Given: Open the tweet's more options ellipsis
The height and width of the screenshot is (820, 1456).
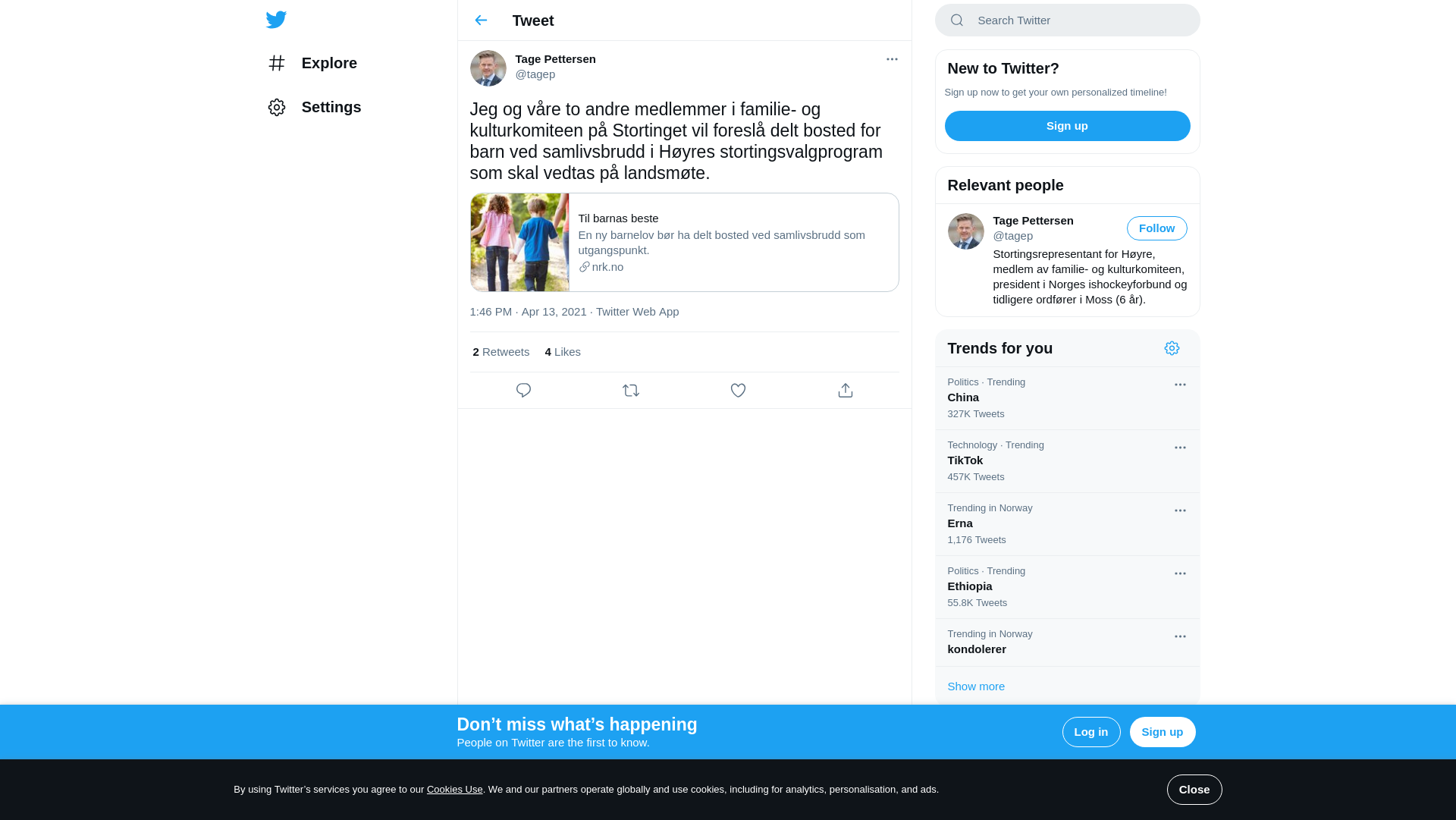Looking at the screenshot, I should [892, 59].
